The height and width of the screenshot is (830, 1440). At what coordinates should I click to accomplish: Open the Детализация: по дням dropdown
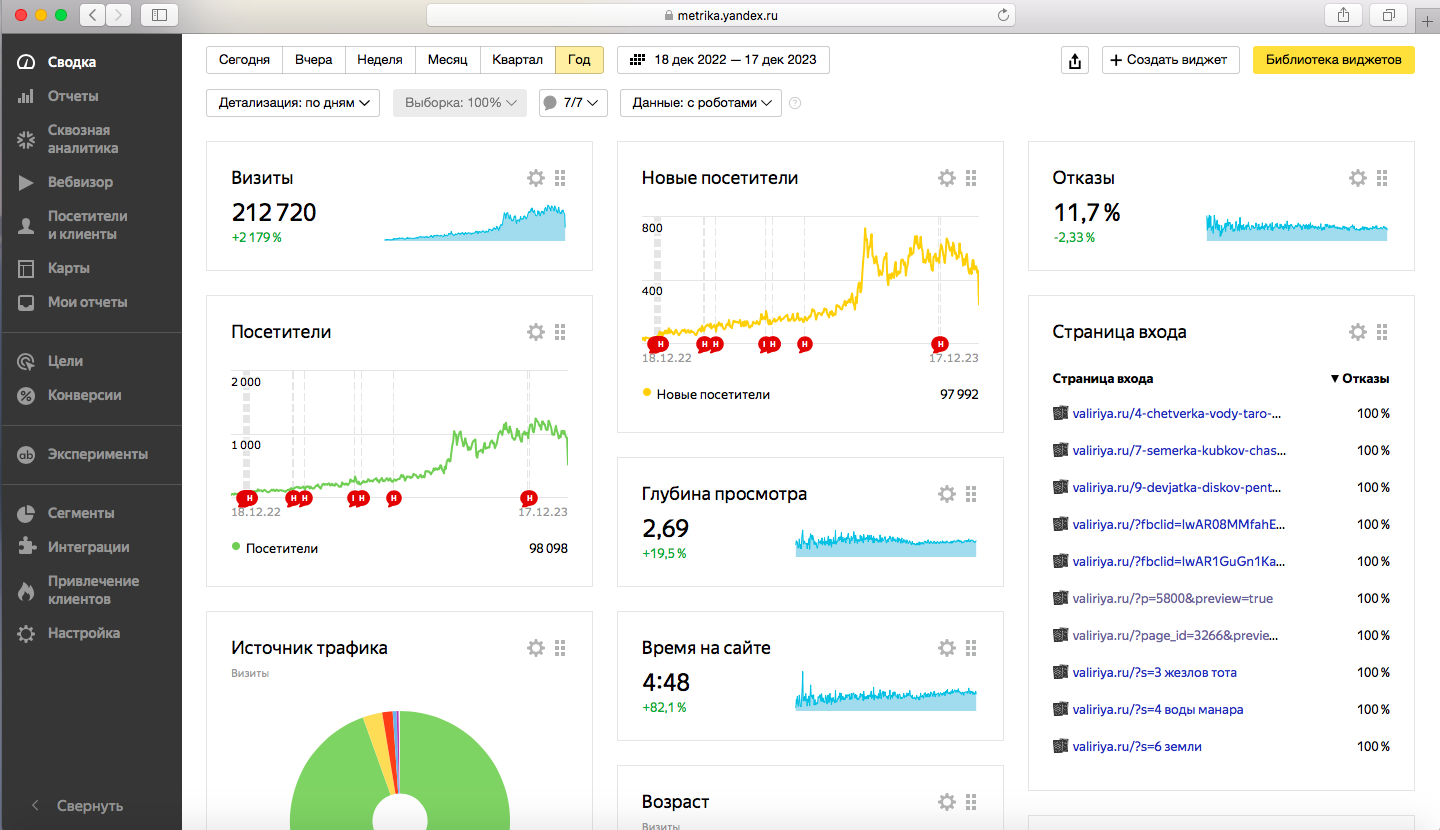[x=293, y=103]
